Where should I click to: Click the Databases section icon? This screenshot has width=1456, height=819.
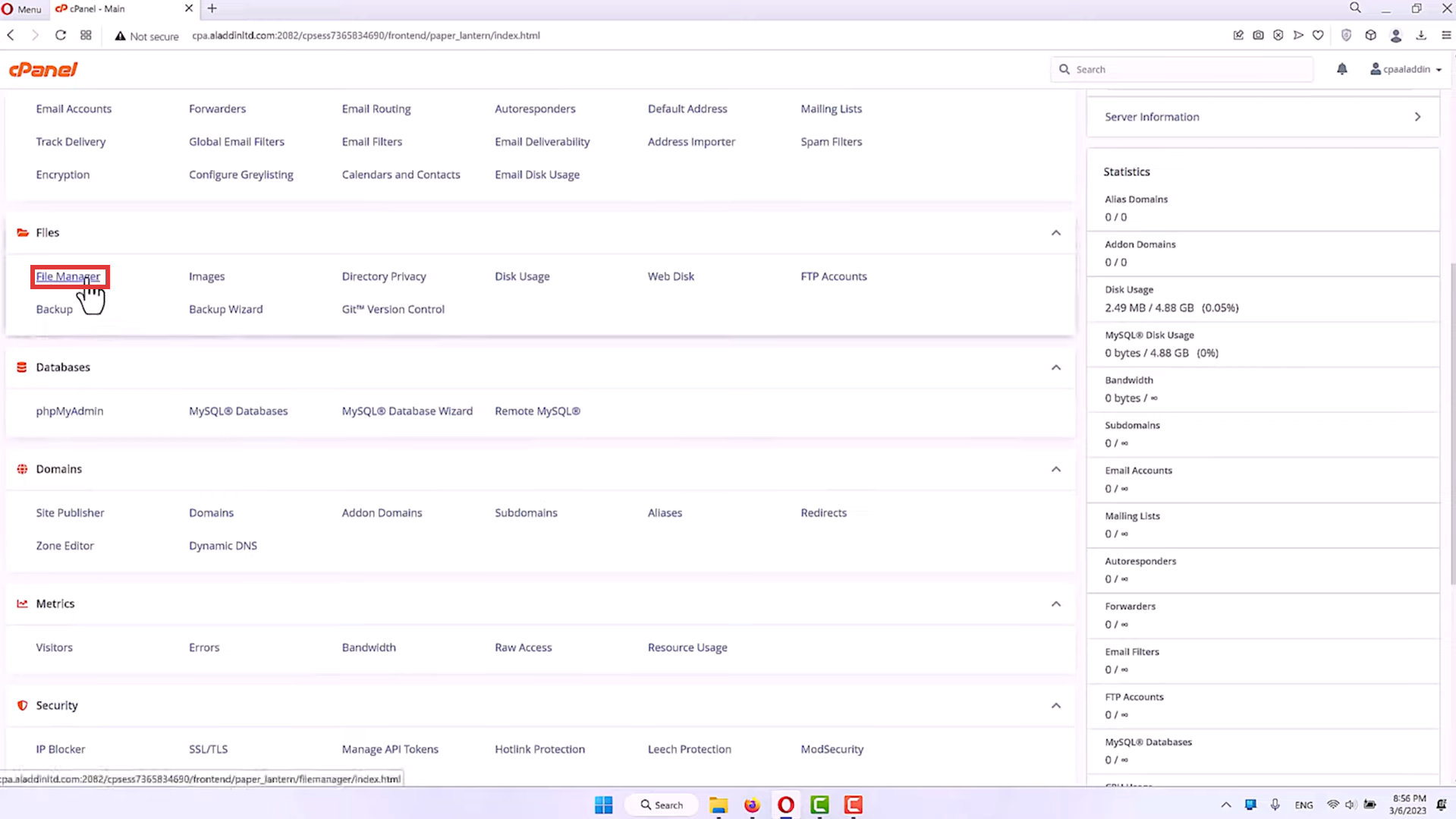(22, 367)
